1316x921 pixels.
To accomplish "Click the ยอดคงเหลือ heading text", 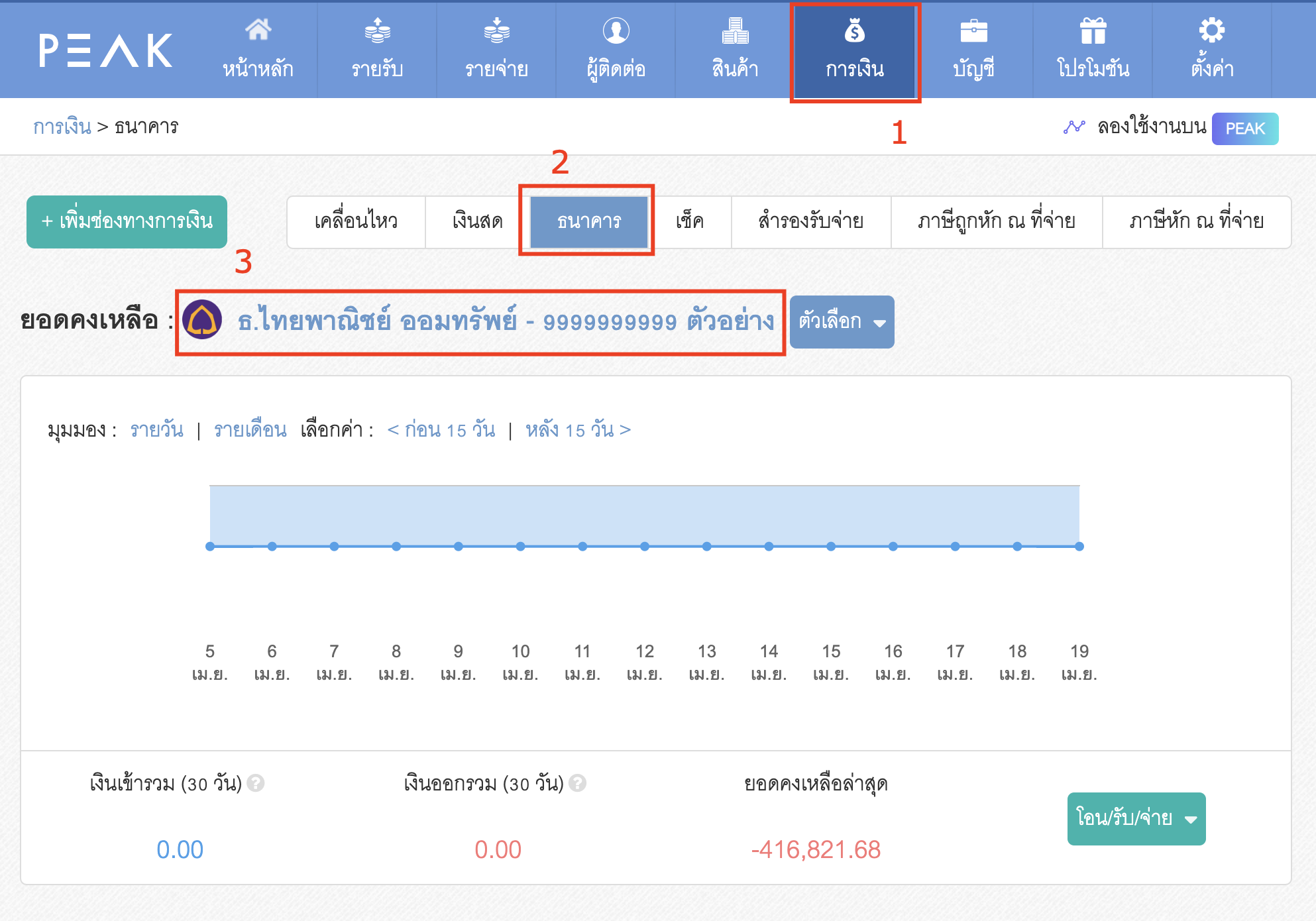I will [x=89, y=321].
